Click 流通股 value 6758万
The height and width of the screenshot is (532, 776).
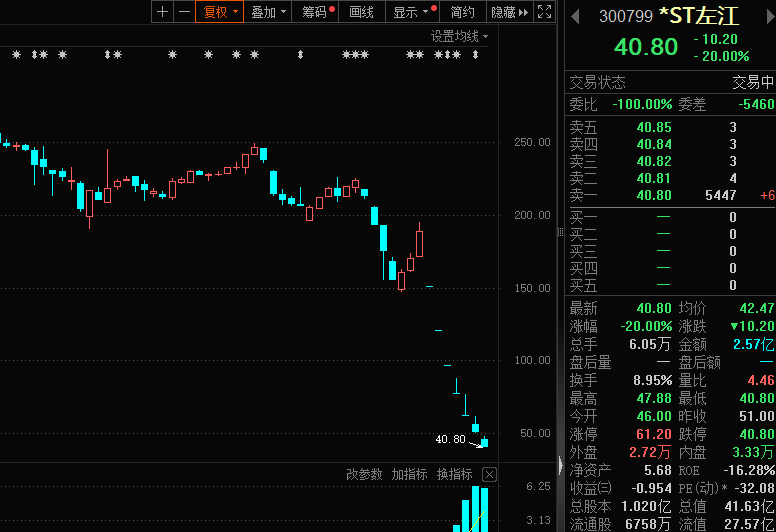tap(648, 524)
